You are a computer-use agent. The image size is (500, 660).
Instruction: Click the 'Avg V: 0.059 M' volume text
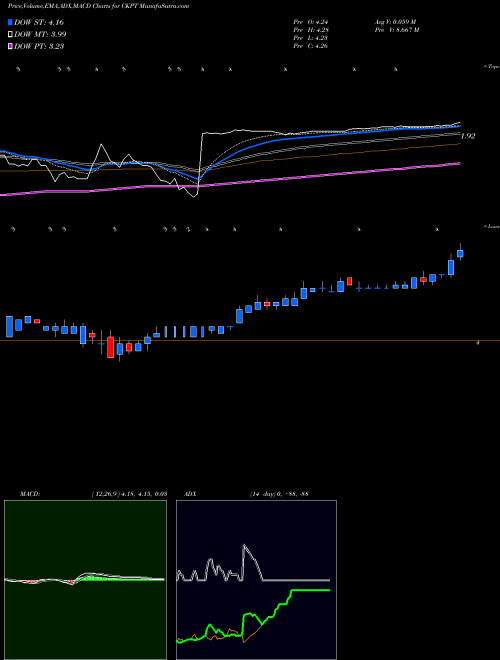pos(395,21)
